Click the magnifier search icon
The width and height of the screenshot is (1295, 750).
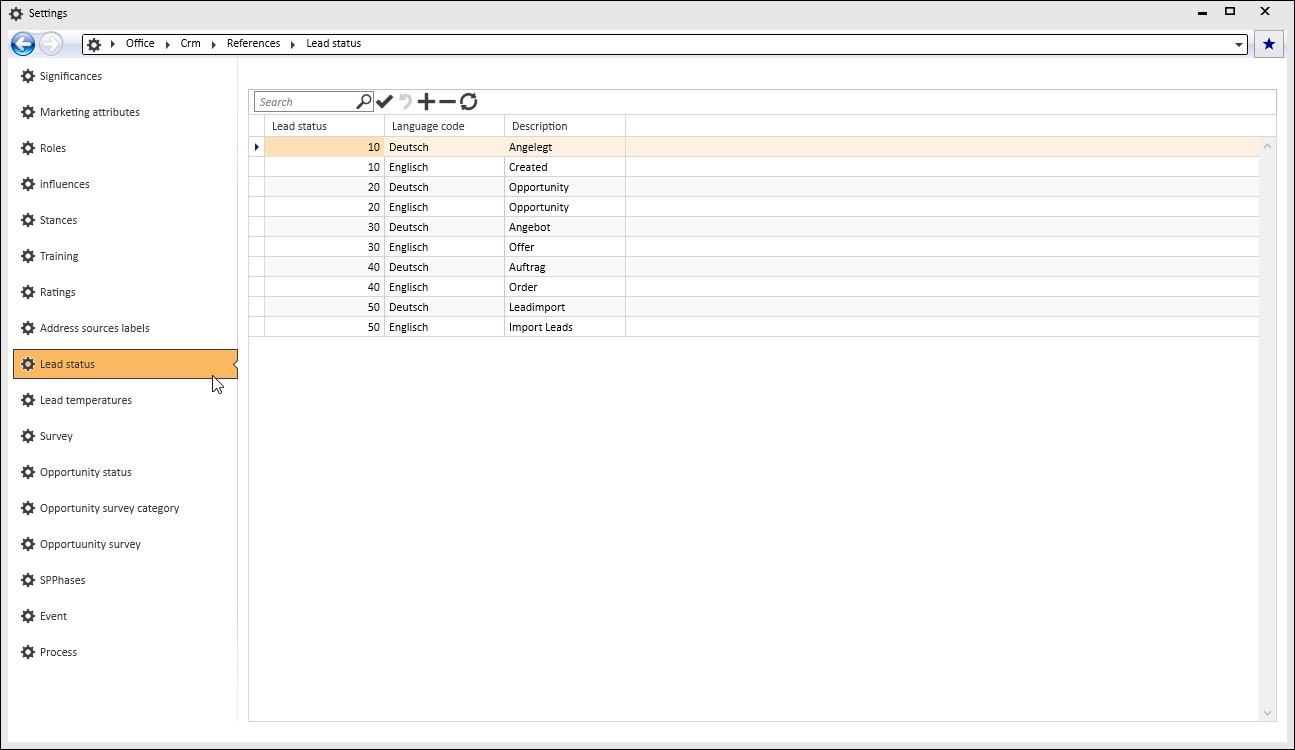point(364,101)
